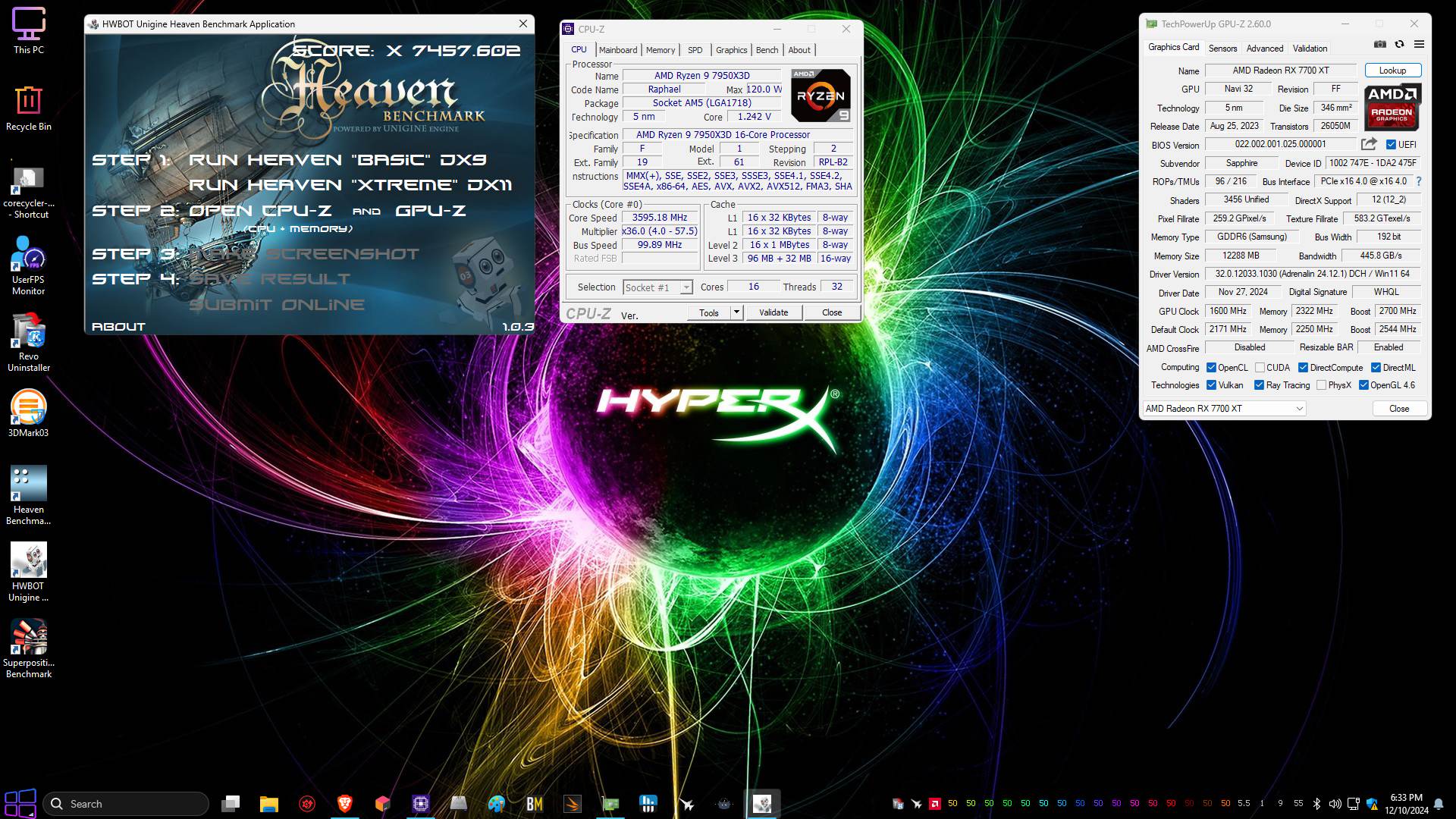1456x819 pixels.
Task: Open paint palette app on taskbar
Action: point(496,804)
